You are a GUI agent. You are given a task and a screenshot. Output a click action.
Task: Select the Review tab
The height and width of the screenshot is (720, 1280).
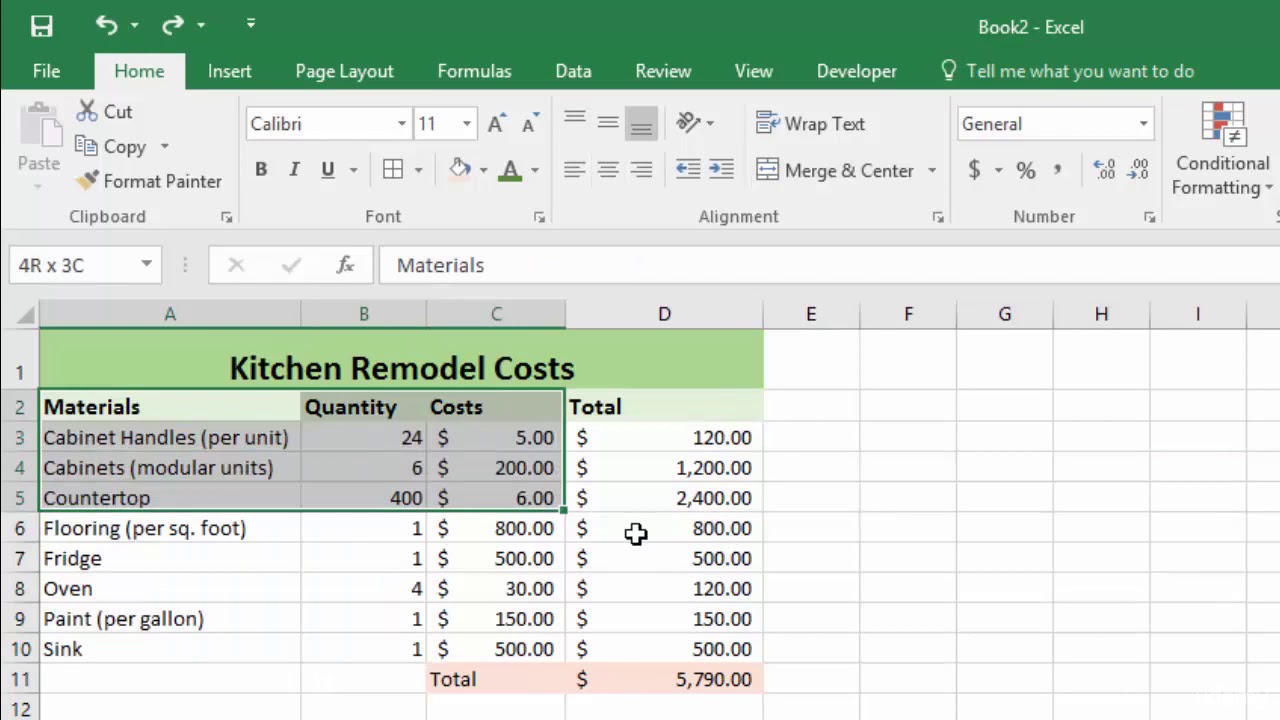(x=663, y=71)
